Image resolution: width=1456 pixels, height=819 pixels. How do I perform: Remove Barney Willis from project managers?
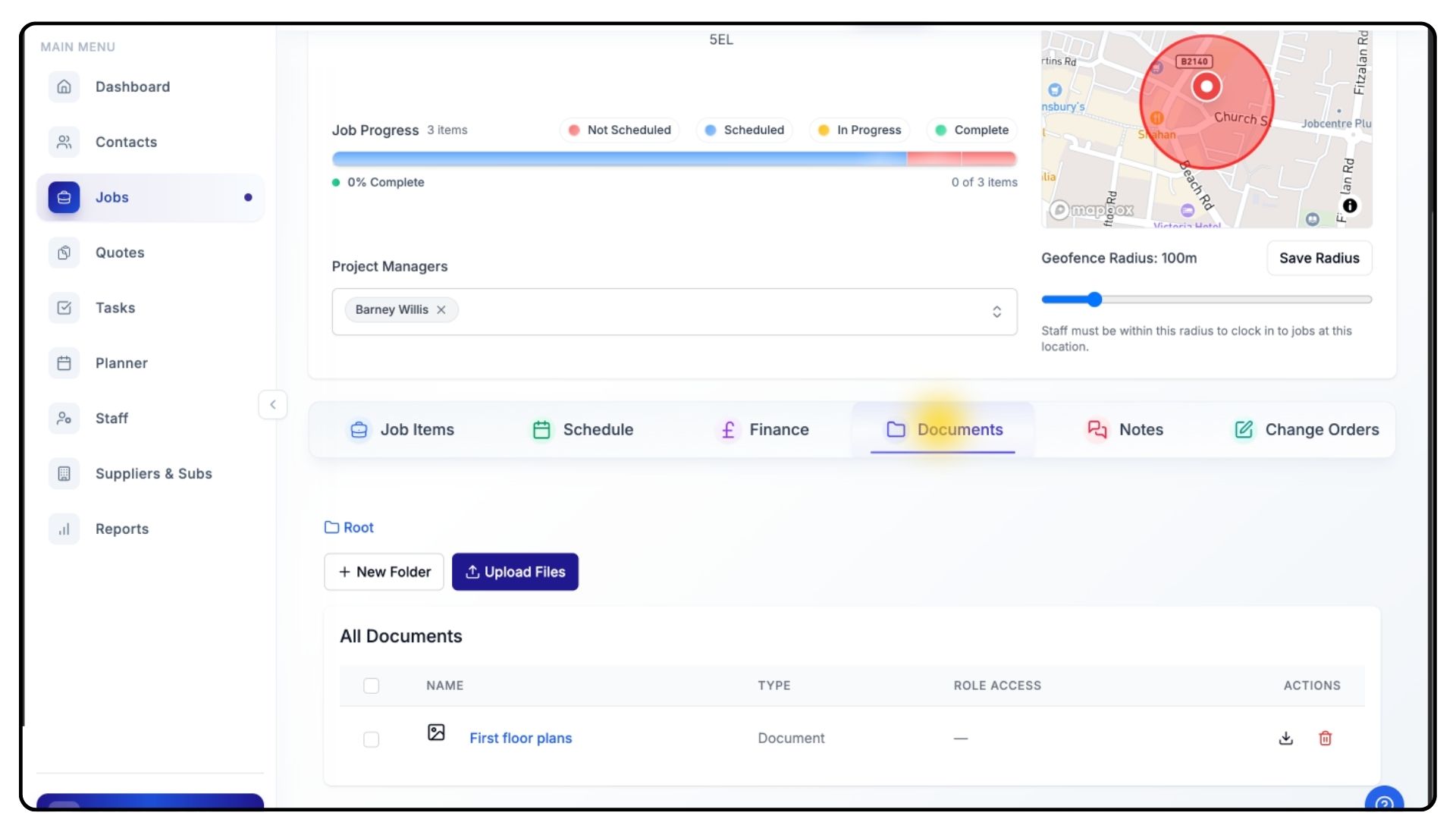[x=441, y=309]
